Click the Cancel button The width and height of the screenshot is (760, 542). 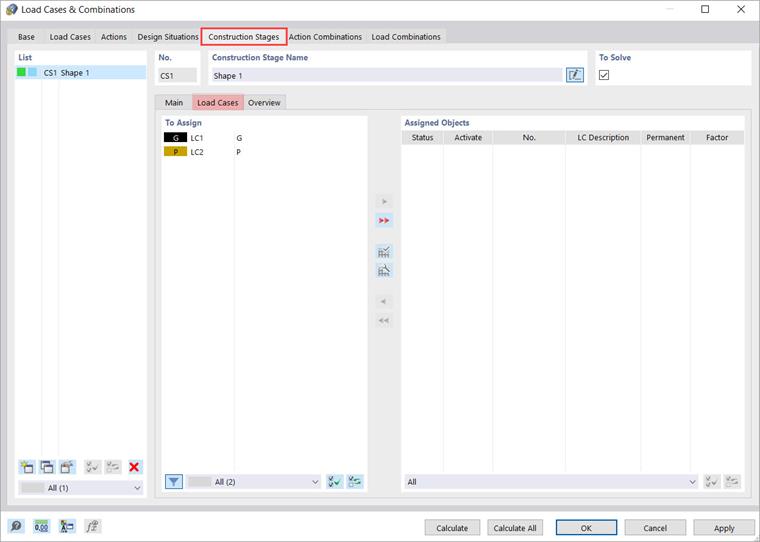click(655, 528)
